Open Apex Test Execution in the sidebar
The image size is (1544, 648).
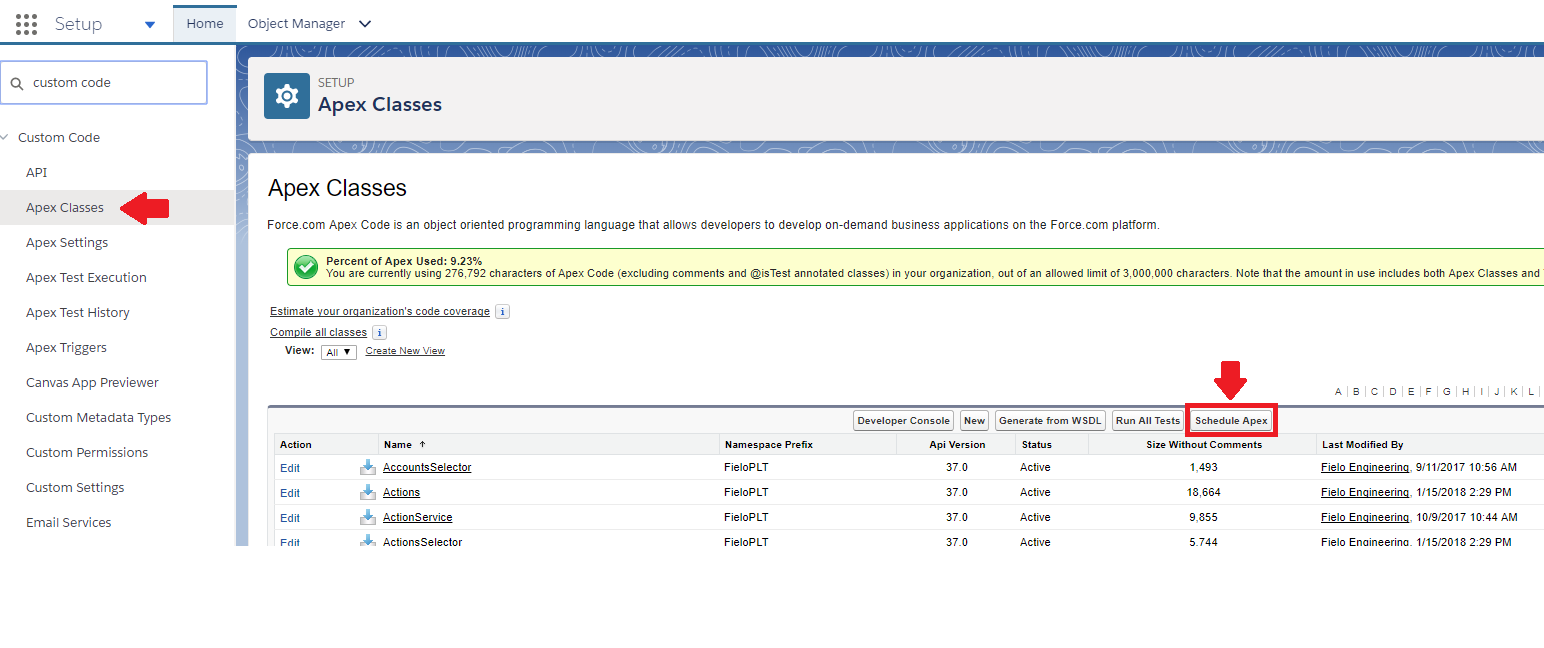click(x=86, y=277)
